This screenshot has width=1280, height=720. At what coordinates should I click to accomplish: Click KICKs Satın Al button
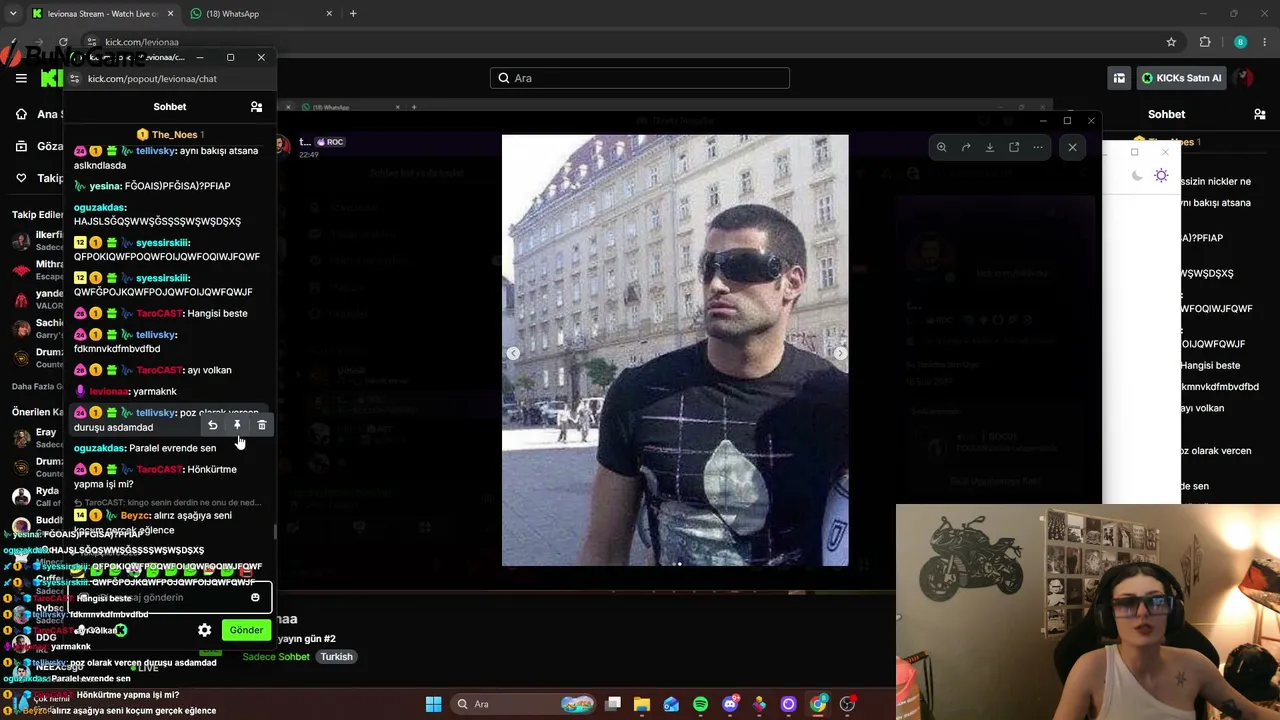1181,78
